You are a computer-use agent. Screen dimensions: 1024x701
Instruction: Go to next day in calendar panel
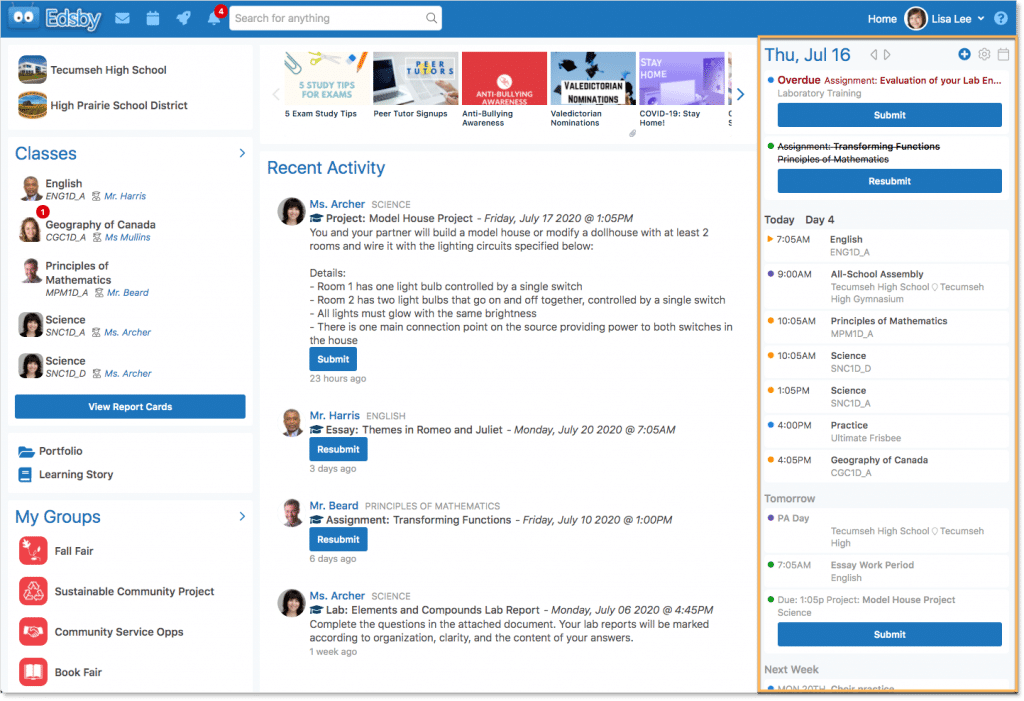[x=887, y=55]
